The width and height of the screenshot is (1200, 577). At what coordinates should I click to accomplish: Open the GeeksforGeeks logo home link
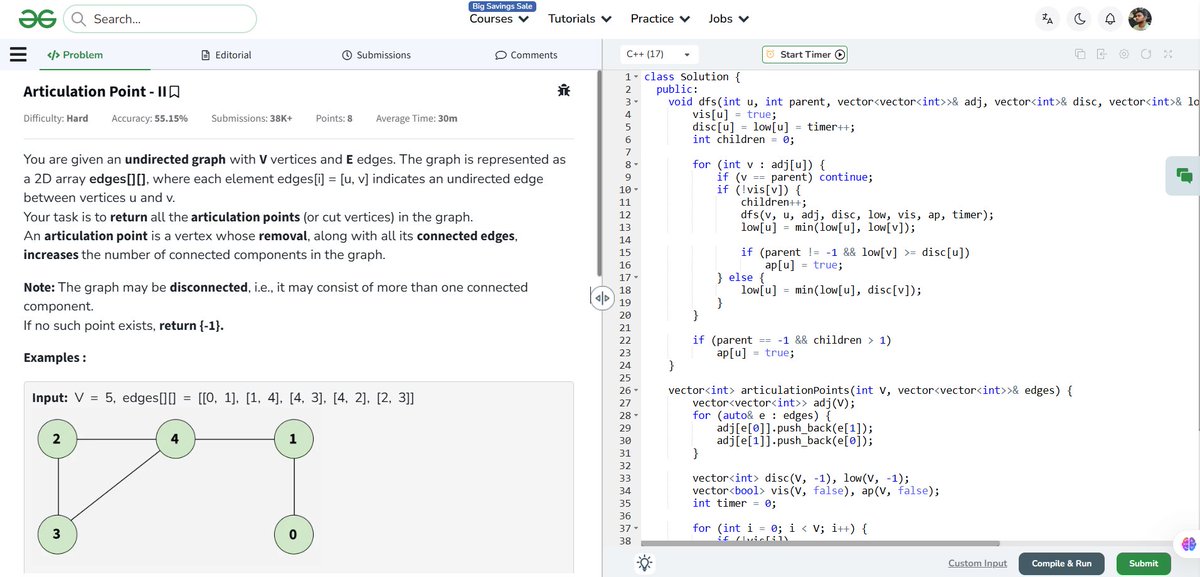[x=37, y=18]
